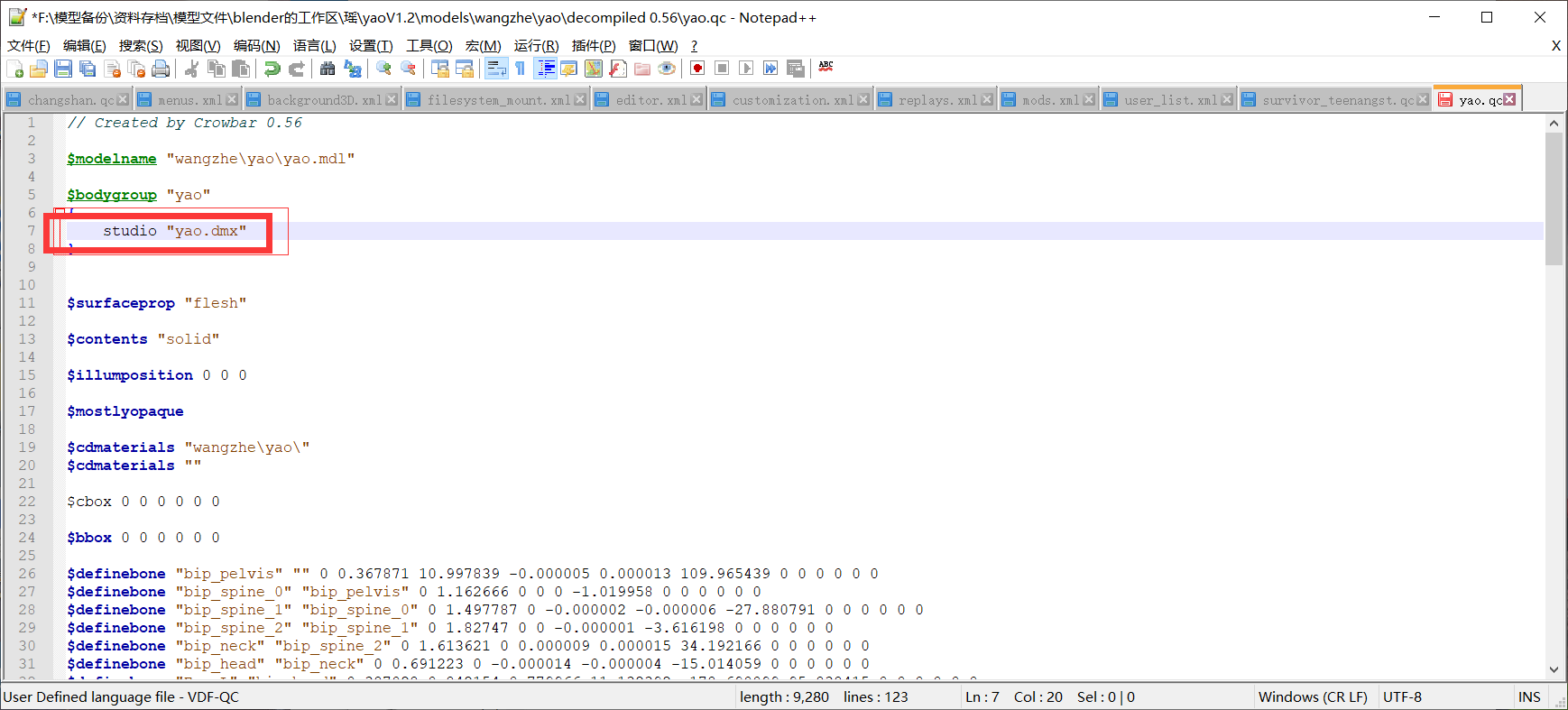The height and width of the screenshot is (710, 1568).
Task: Open the Replace dialog icon
Action: click(353, 69)
